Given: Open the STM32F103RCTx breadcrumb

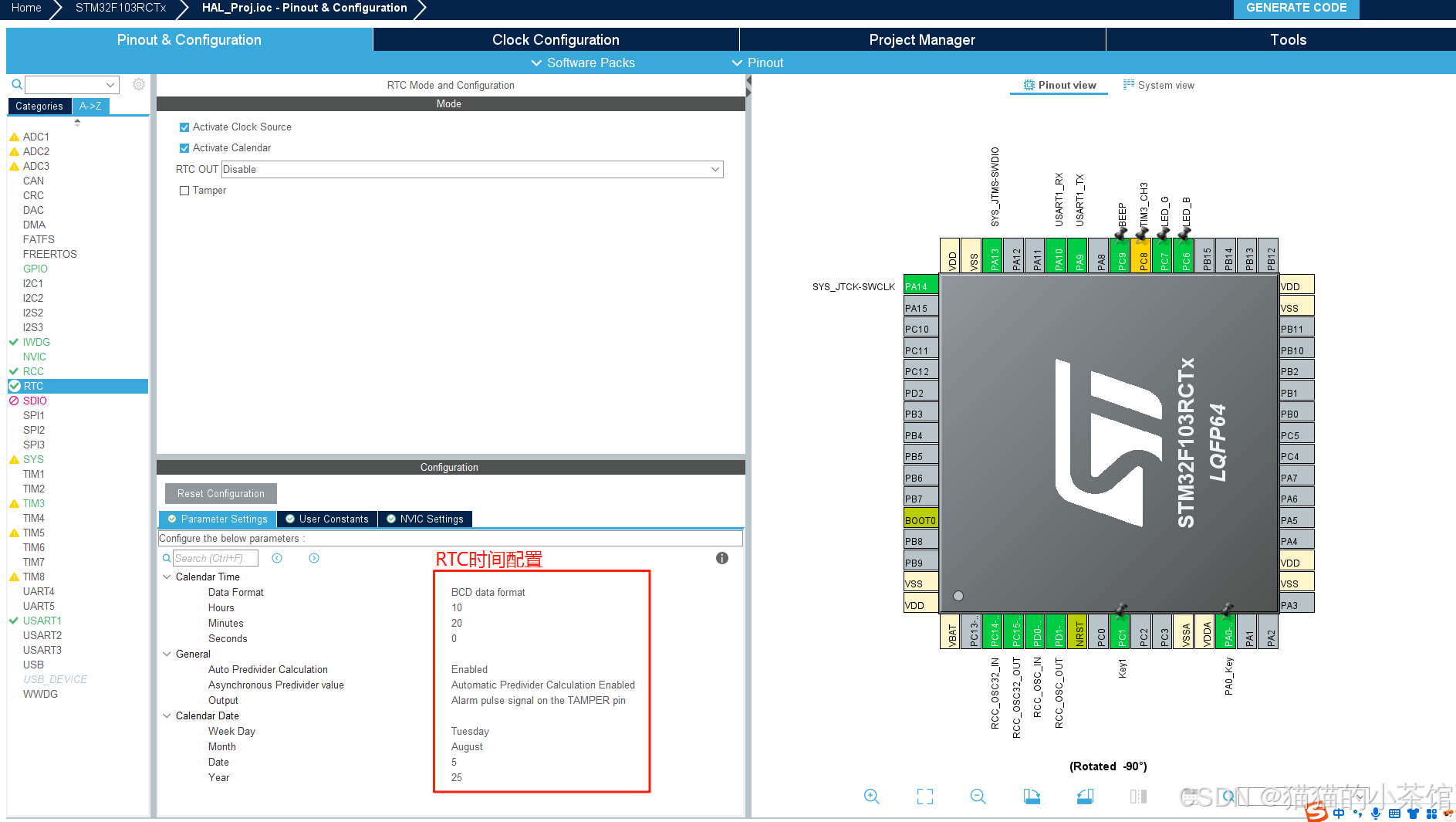Looking at the screenshot, I should point(120,8).
